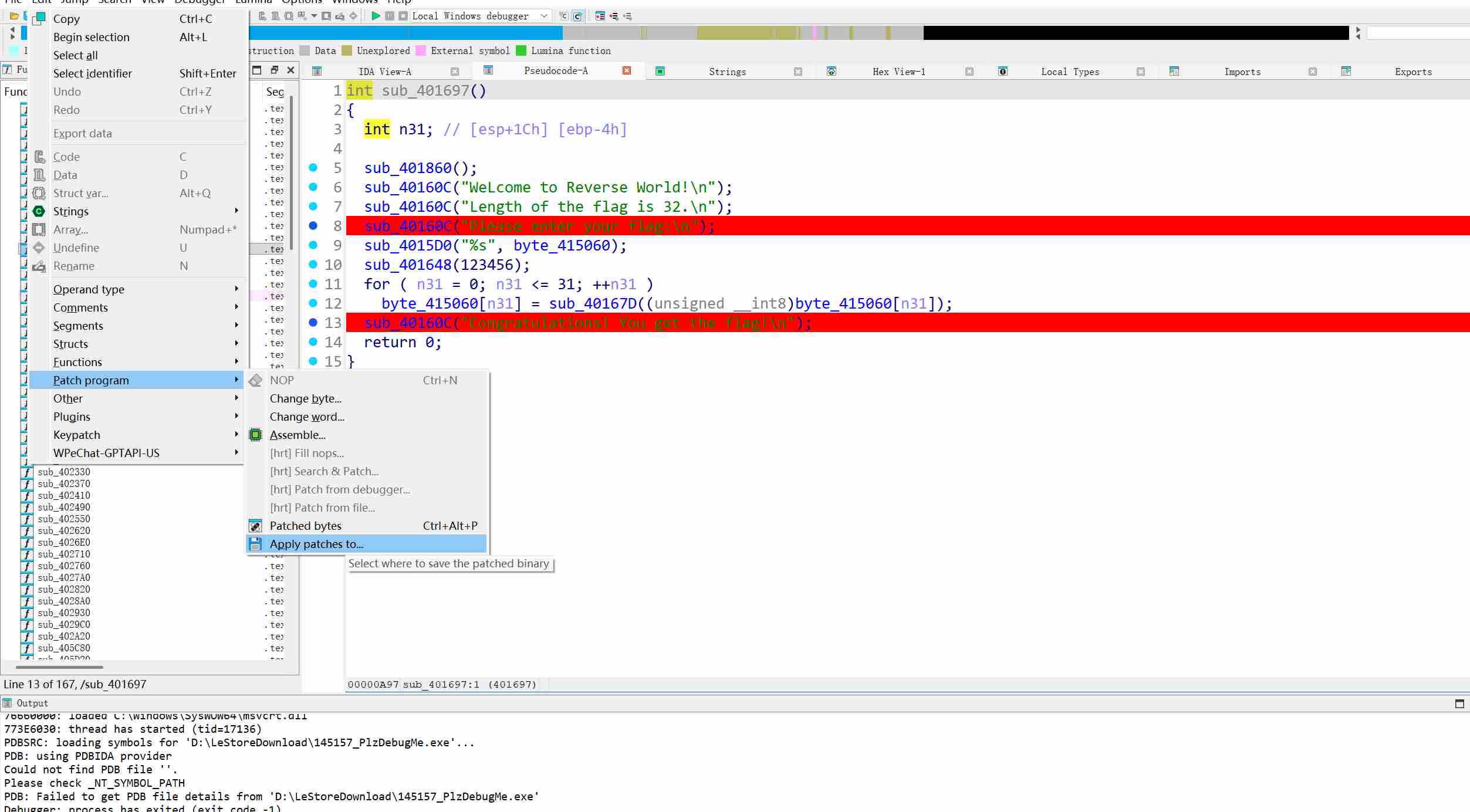Switch to the Strings tab
Image resolution: width=1470 pixels, height=812 pixels.
(x=727, y=72)
